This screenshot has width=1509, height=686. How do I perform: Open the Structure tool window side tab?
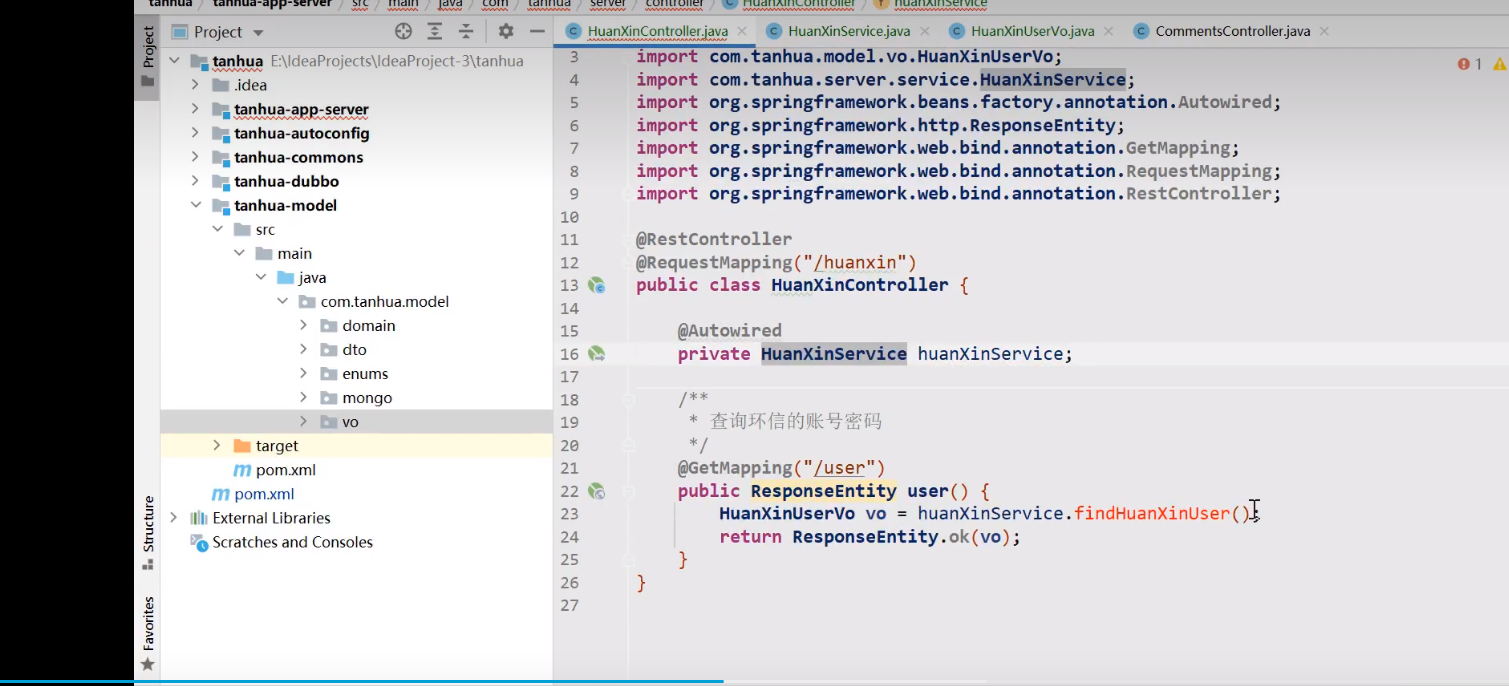coord(148,533)
